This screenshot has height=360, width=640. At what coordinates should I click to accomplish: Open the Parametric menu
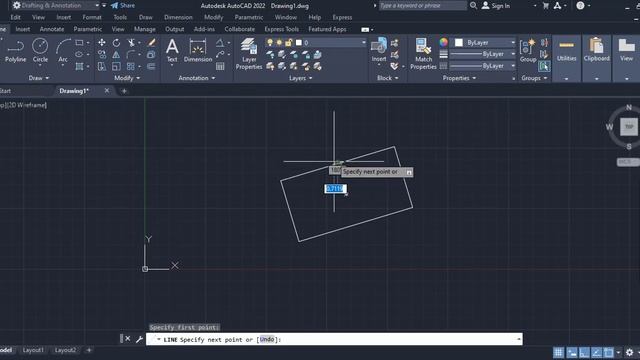[x=249, y=18]
